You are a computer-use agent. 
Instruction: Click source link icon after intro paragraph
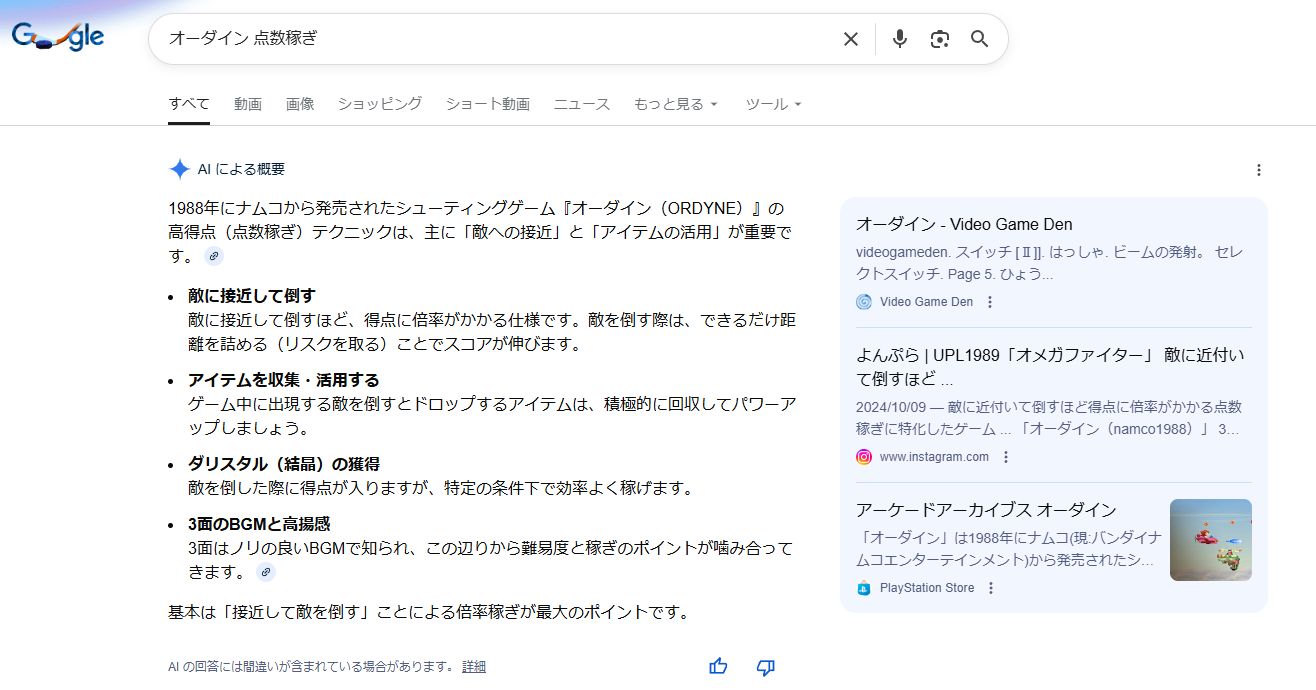[x=214, y=256]
